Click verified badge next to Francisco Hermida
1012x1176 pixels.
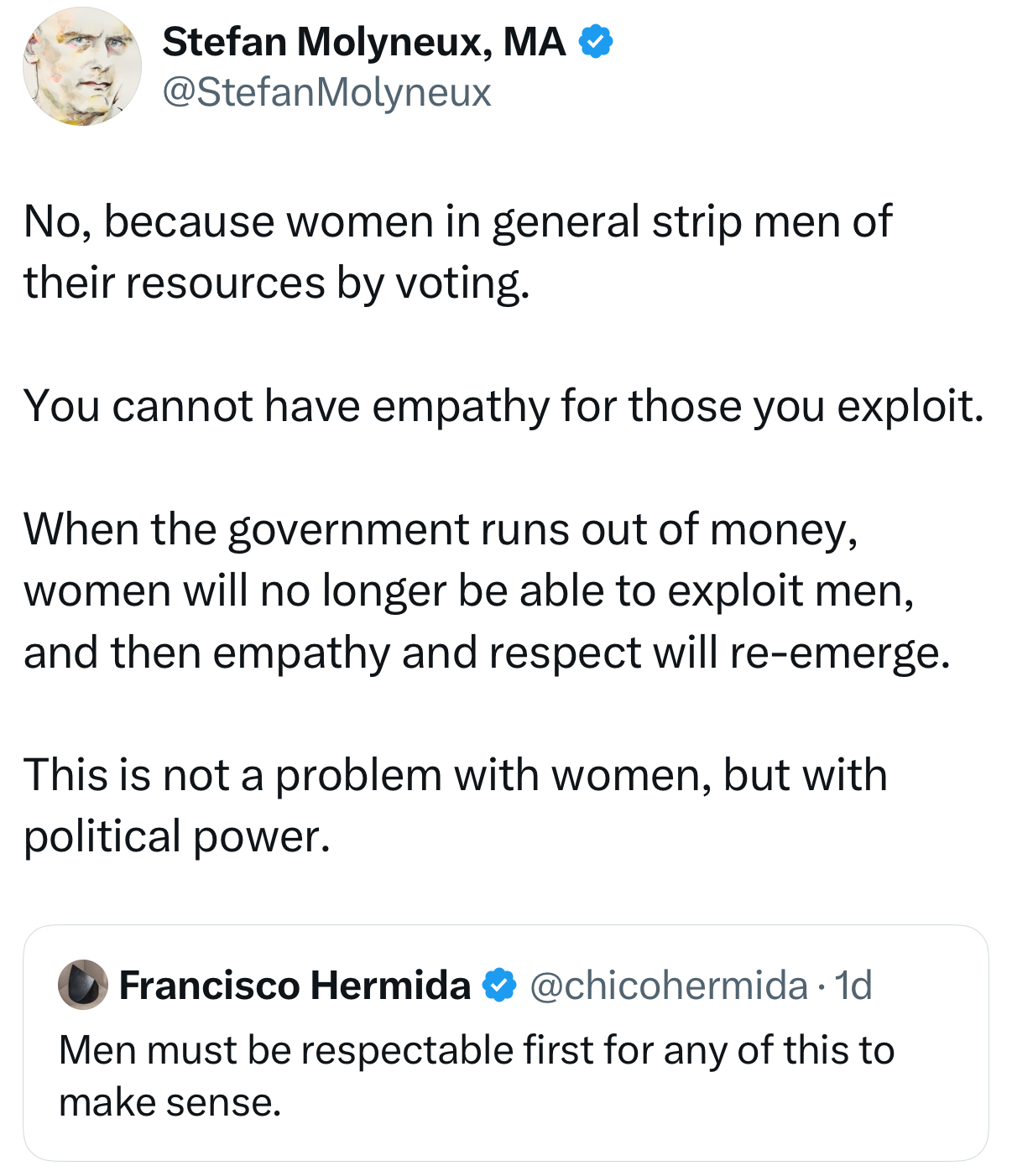(x=500, y=985)
